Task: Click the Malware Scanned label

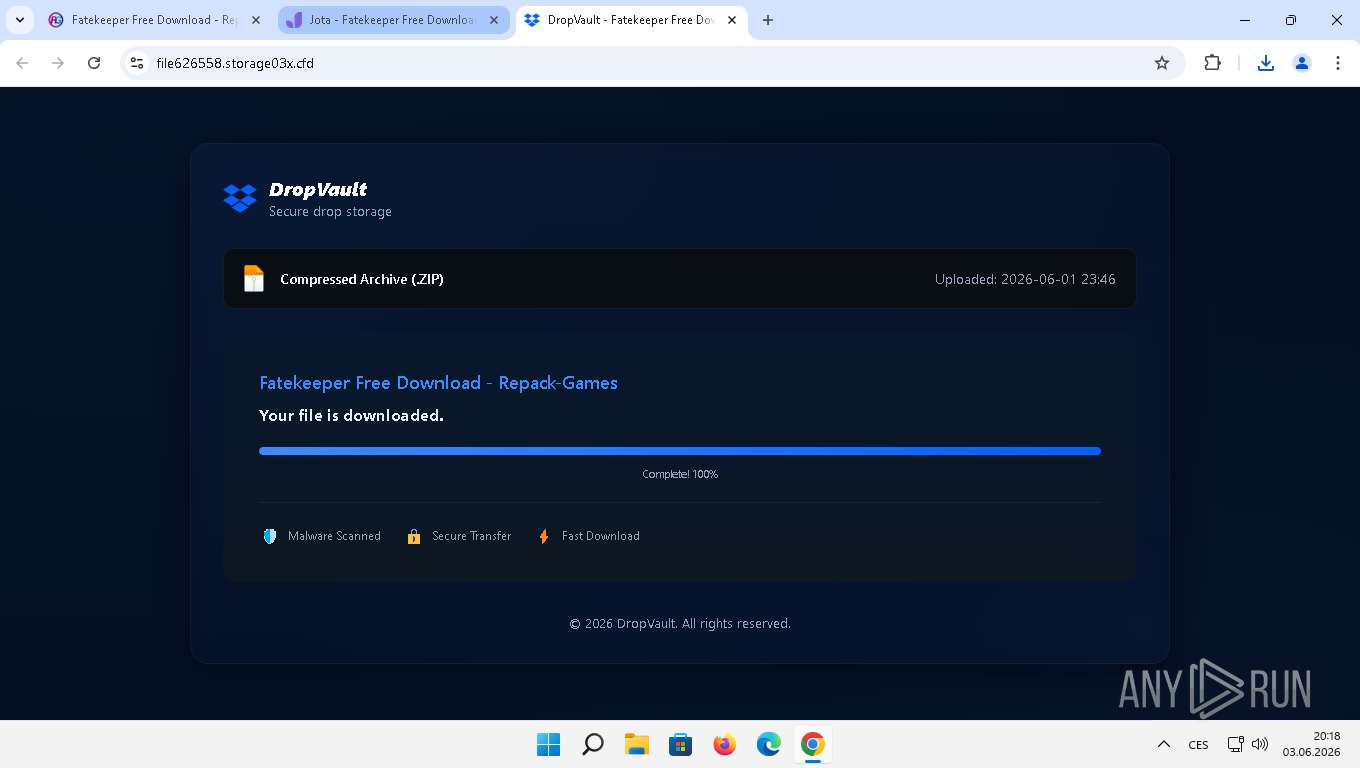Action: point(334,536)
